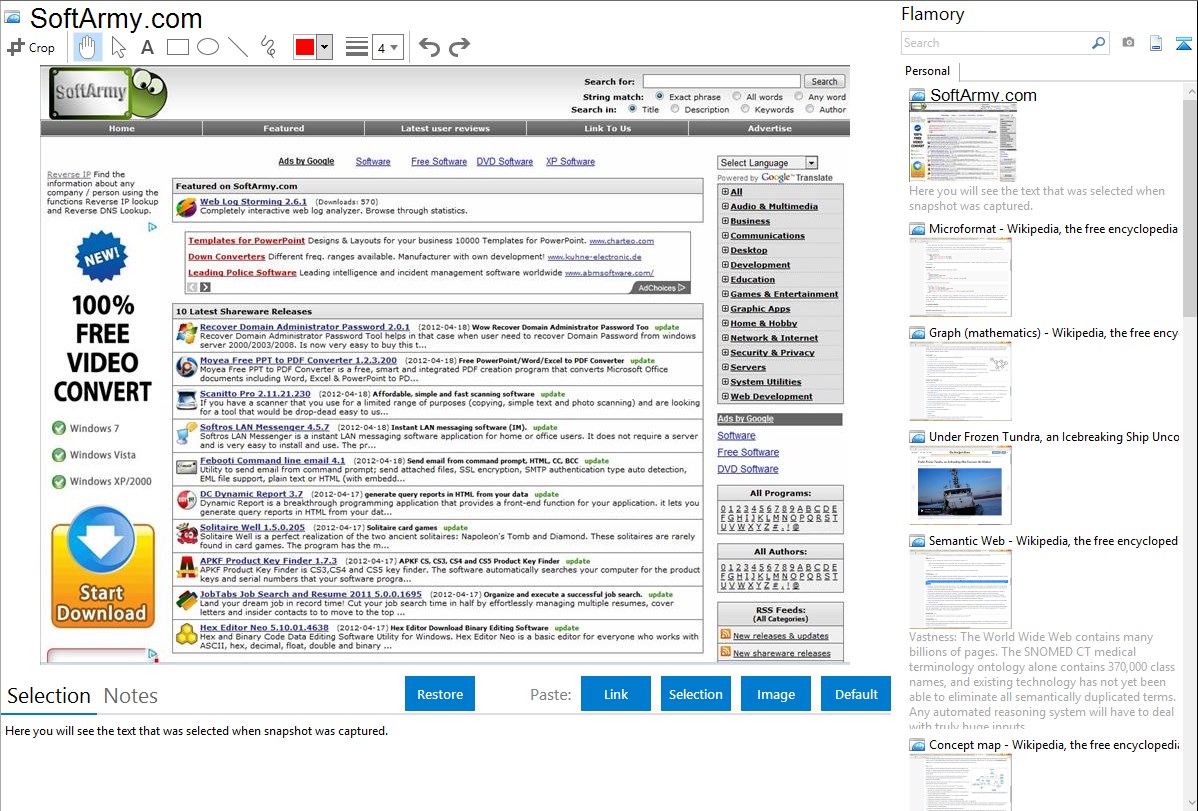Open the Select Language dropdown
Image resolution: width=1198 pixels, height=811 pixels.
click(768, 163)
